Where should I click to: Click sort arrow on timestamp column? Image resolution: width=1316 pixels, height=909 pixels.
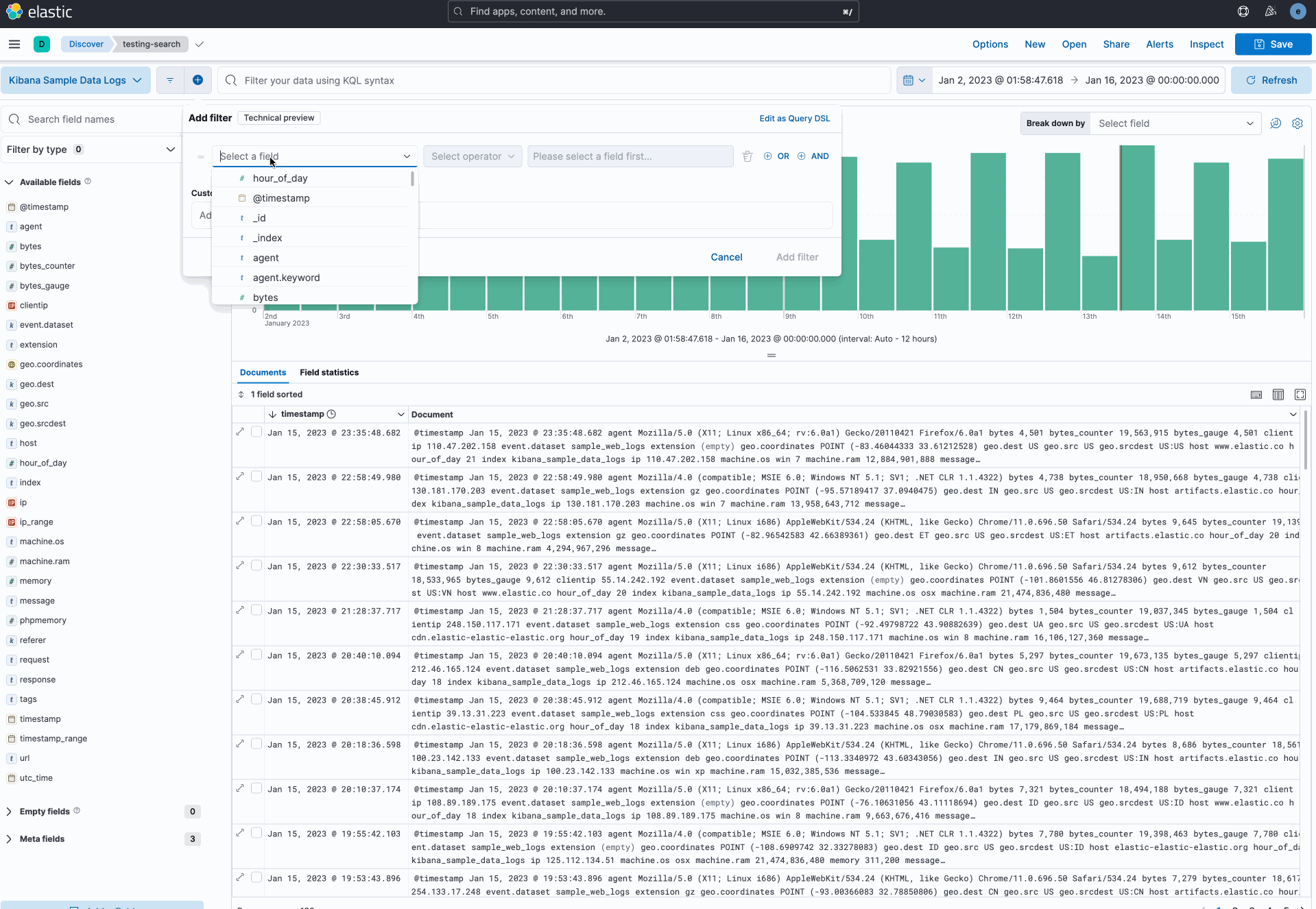pyautogui.click(x=272, y=414)
